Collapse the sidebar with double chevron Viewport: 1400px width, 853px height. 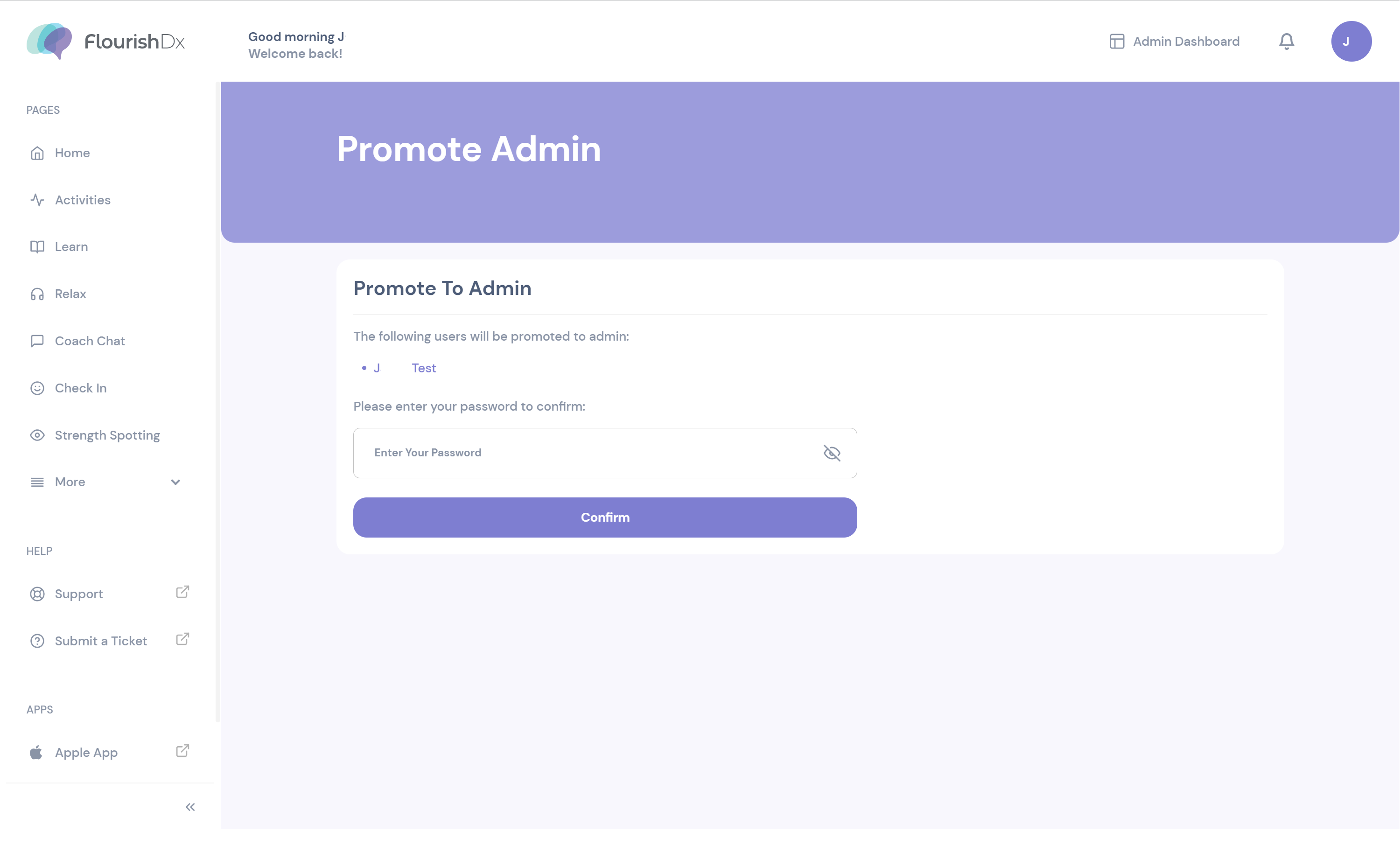click(190, 807)
